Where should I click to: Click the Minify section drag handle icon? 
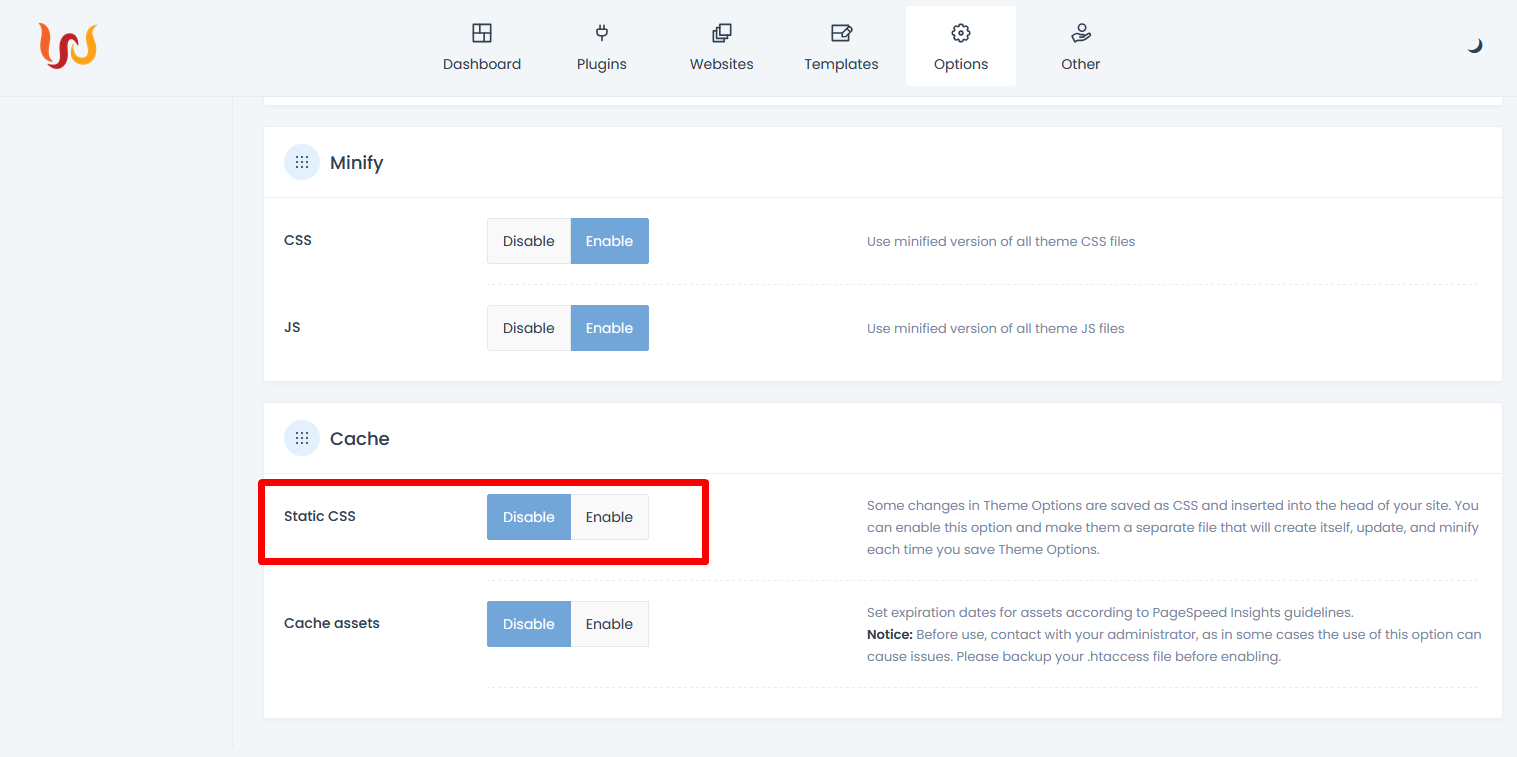302,162
